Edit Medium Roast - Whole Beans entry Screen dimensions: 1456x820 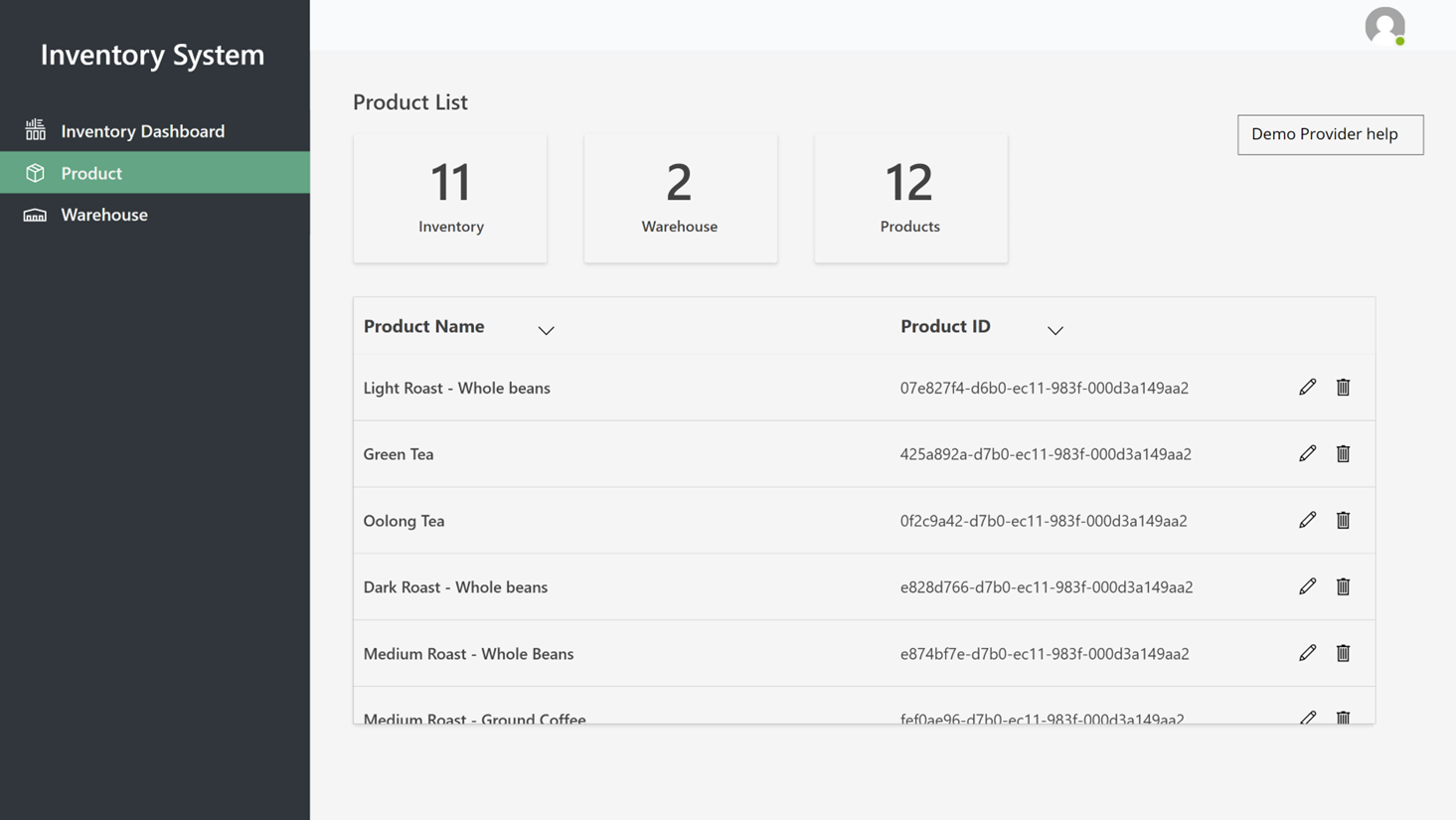(1307, 654)
